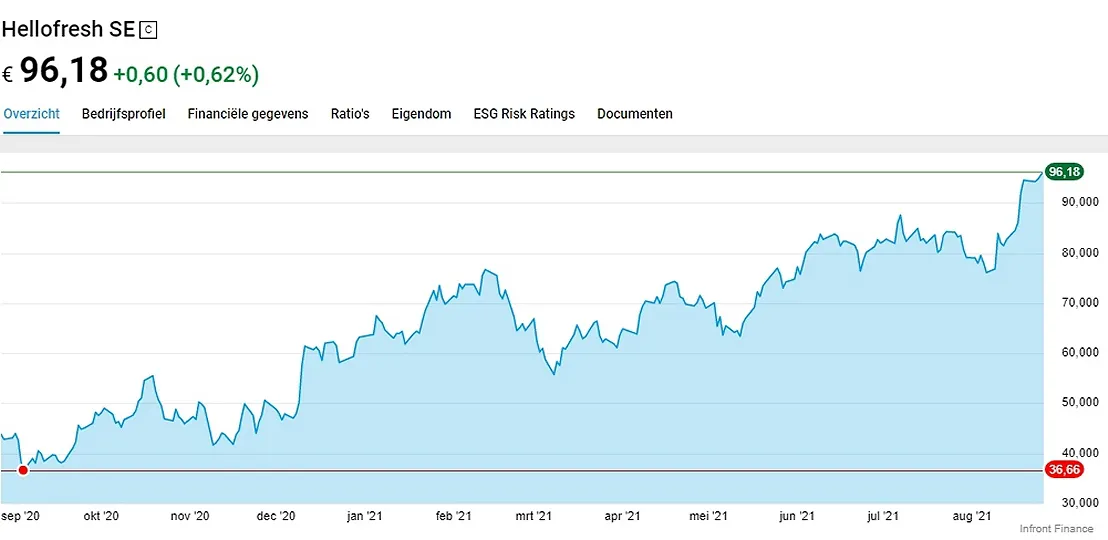Open the Overzicht tab
The image size is (1108, 540).
point(31,114)
